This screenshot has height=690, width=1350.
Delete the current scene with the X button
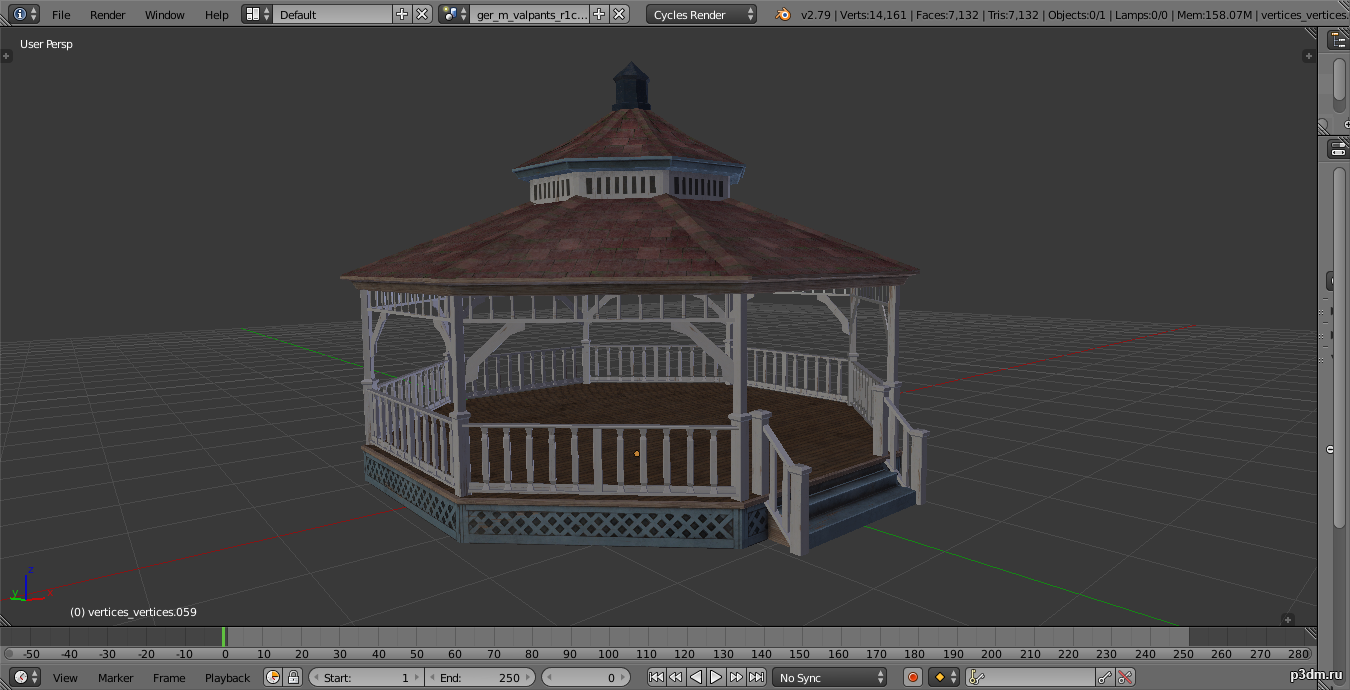click(x=620, y=14)
